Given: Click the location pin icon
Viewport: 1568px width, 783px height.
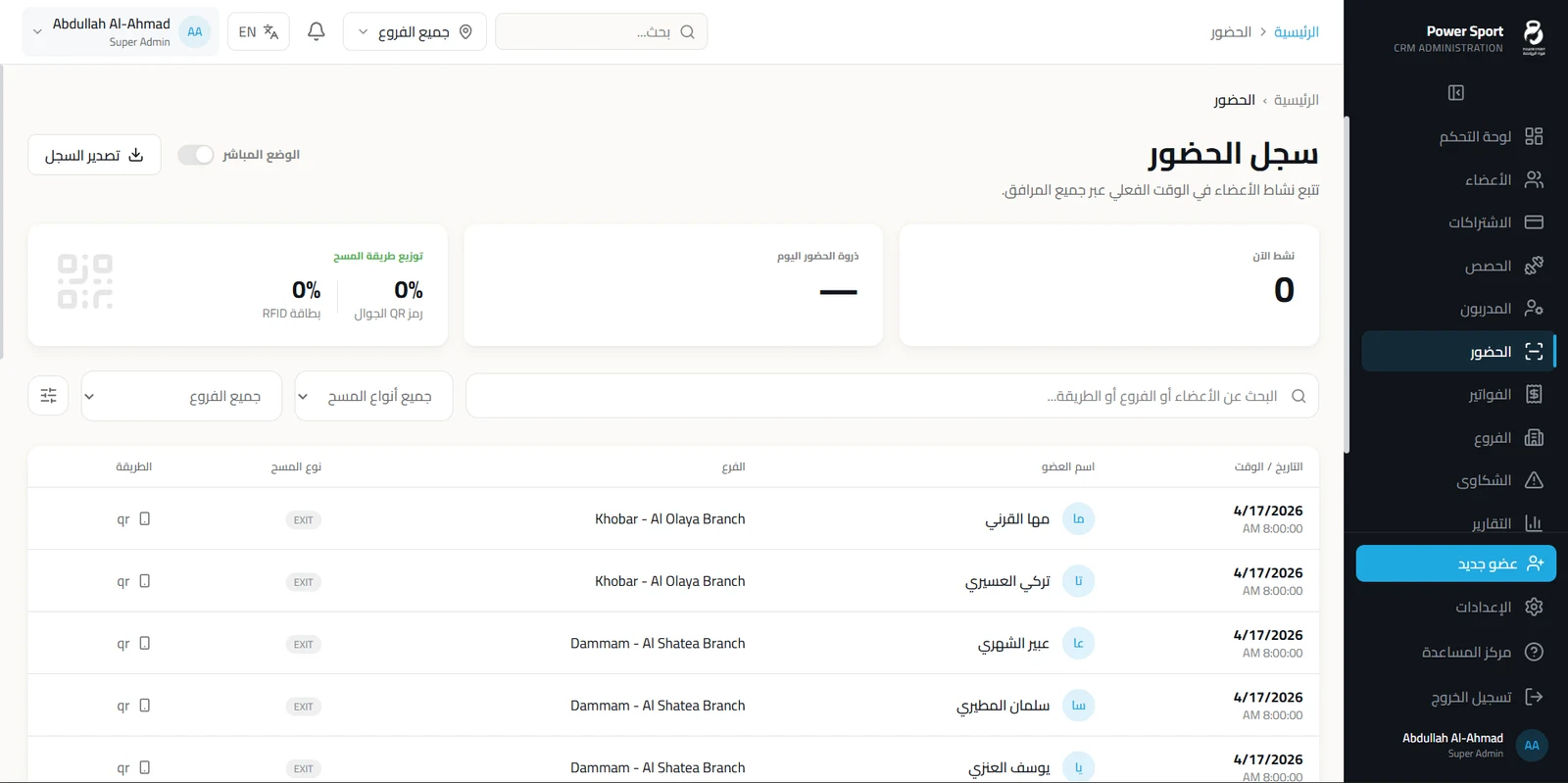Looking at the screenshot, I should [465, 31].
